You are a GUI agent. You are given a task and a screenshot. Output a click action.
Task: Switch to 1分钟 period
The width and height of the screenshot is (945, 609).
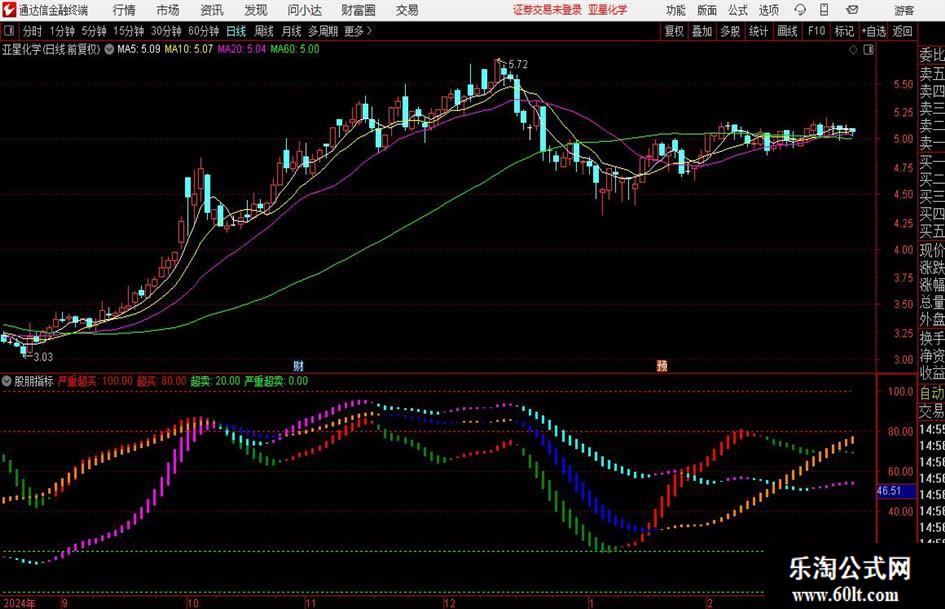(62, 31)
